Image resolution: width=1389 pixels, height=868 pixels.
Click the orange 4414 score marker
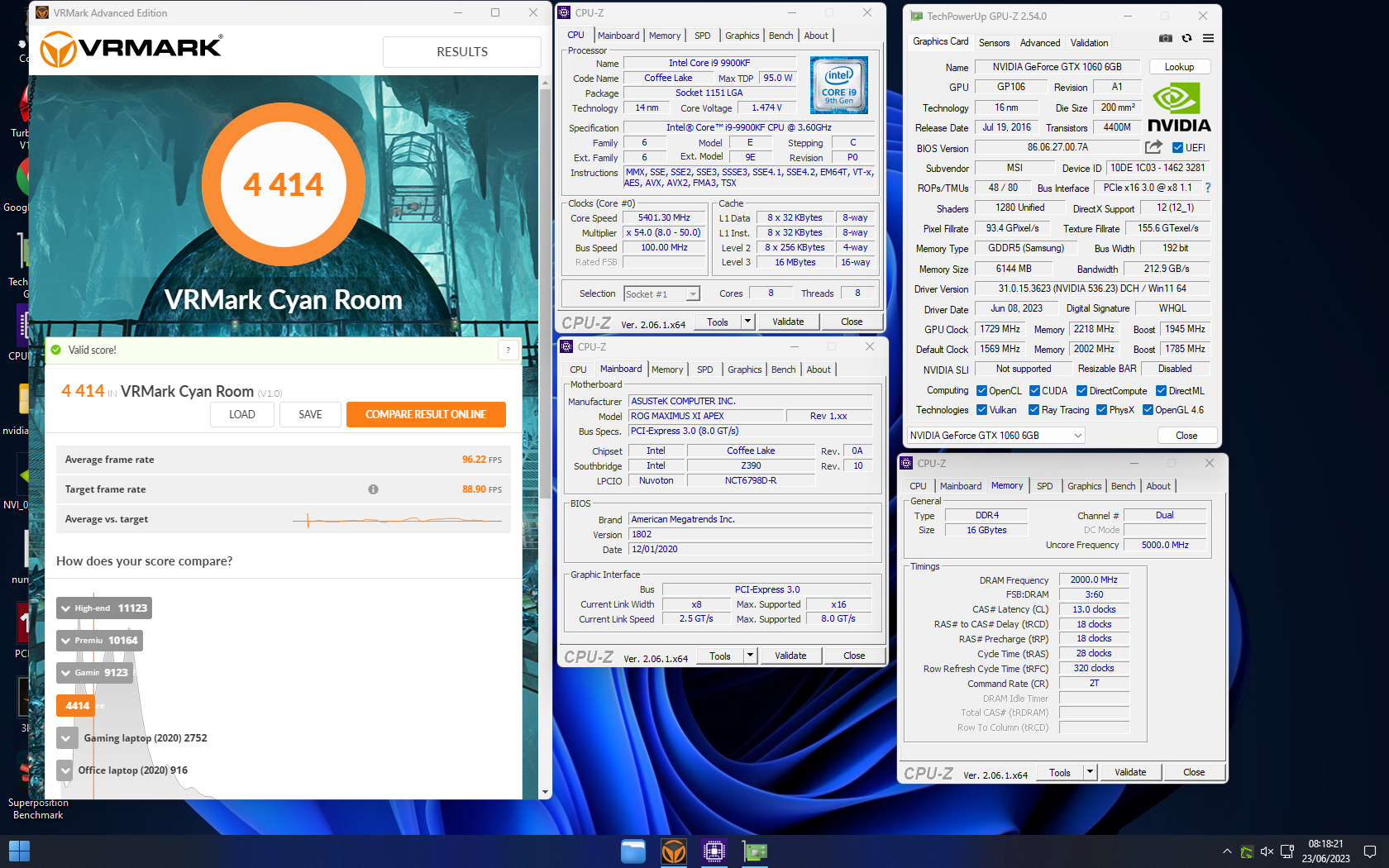point(77,705)
